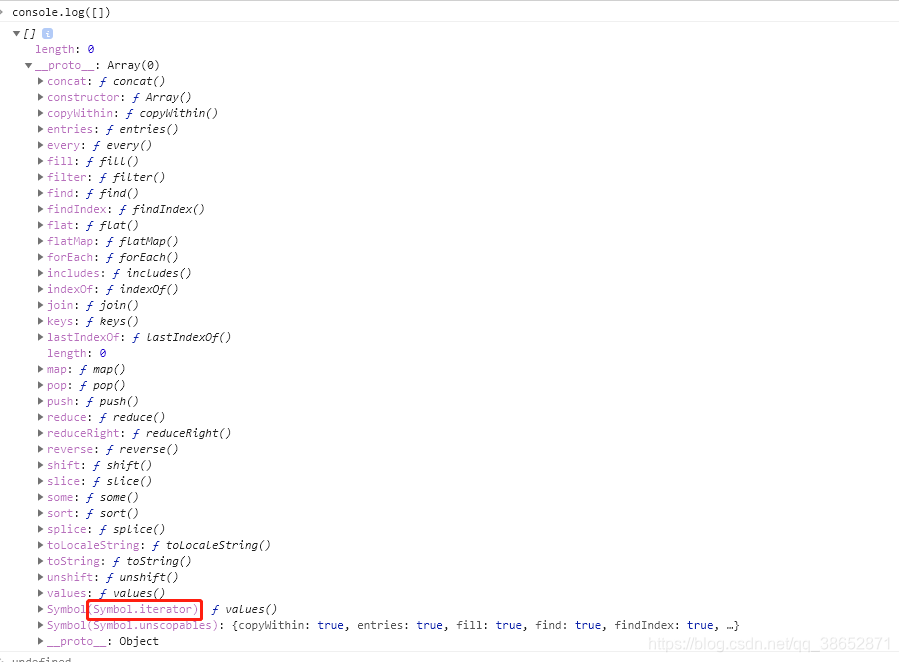This screenshot has width=899, height=662.
Task: Expand the __proto__: Object node
Action: click(41, 641)
